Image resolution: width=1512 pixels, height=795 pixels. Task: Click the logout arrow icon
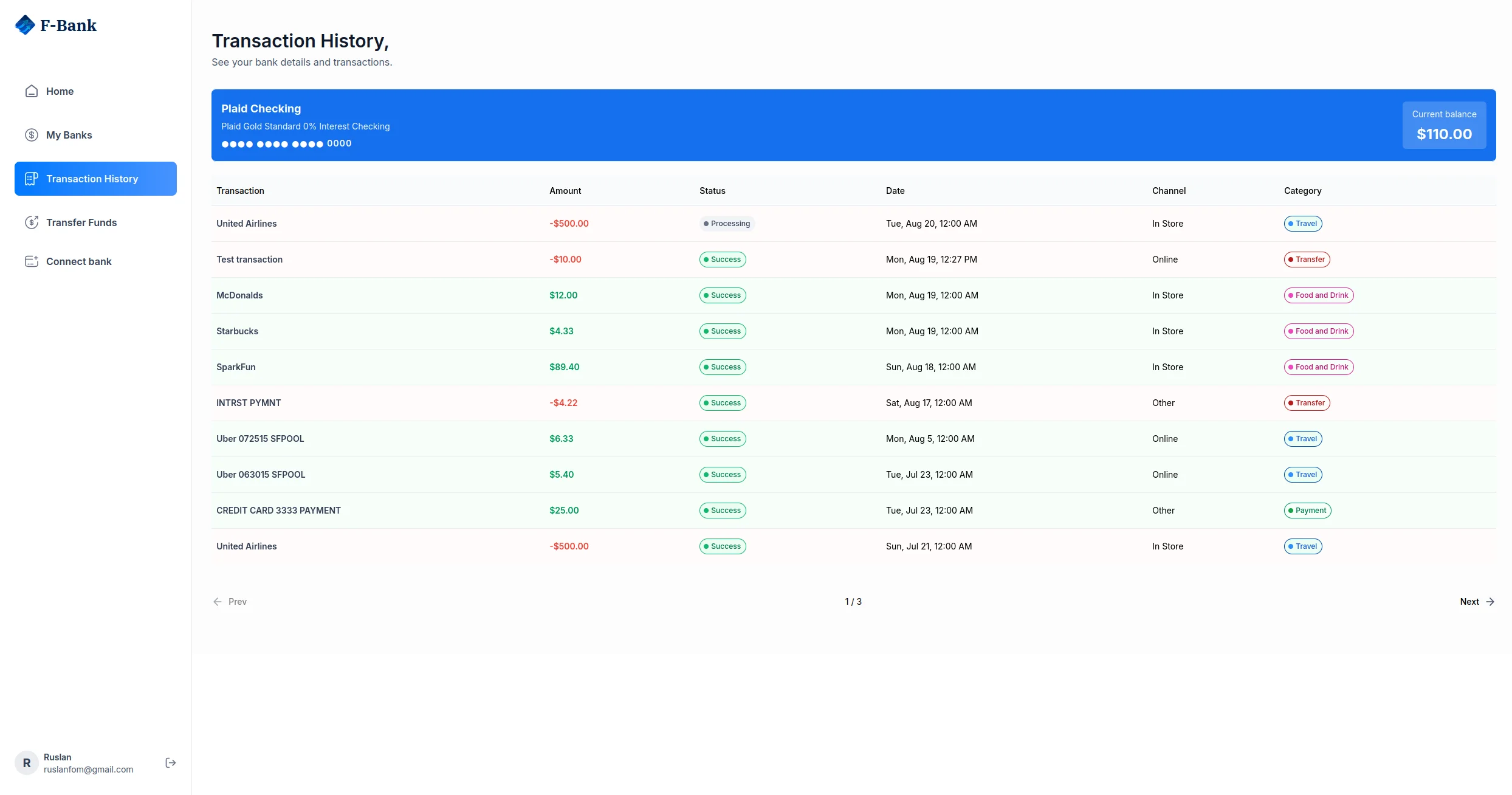[171, 763]
